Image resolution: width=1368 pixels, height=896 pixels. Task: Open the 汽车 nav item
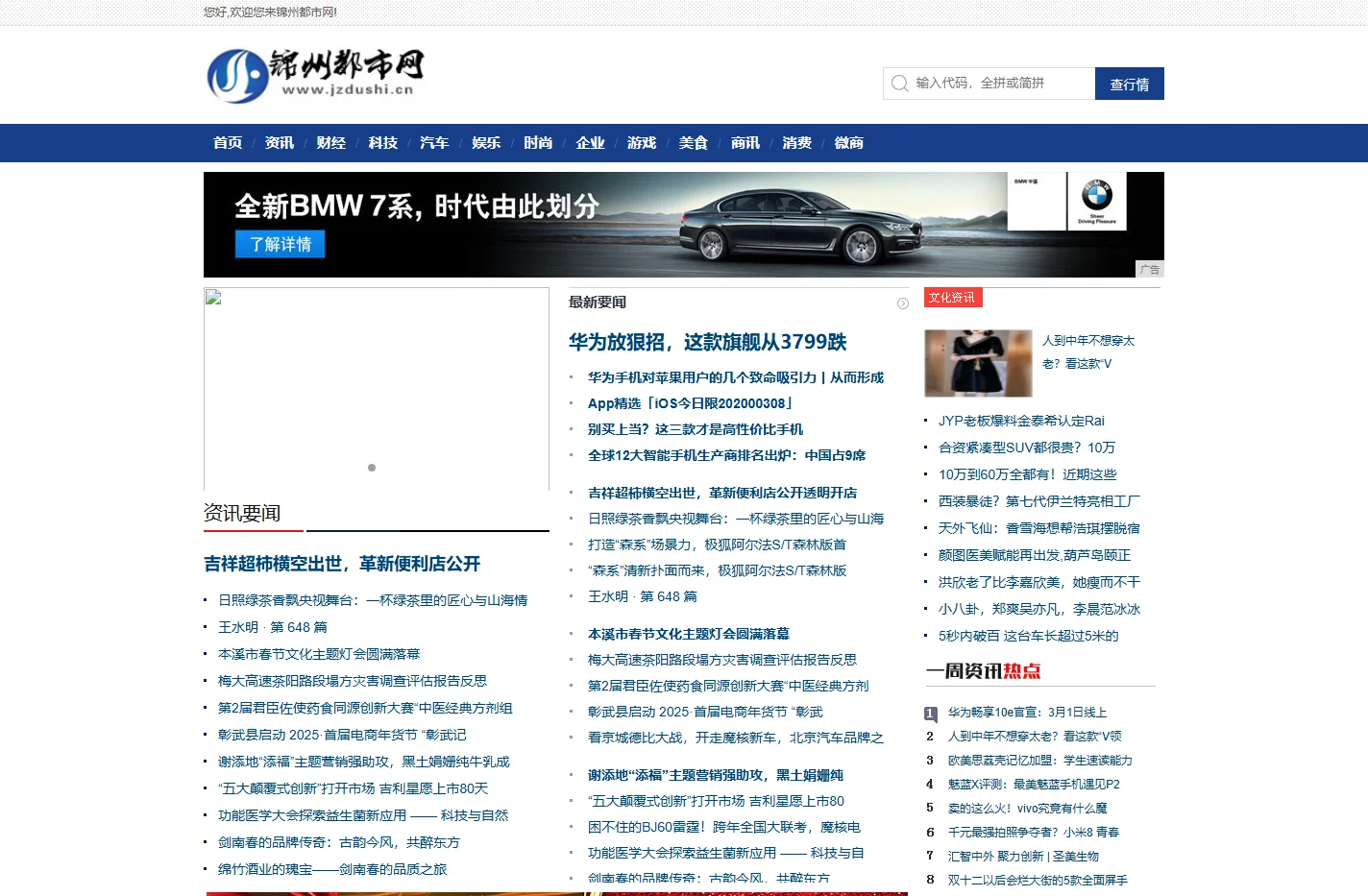click(434, 143)
